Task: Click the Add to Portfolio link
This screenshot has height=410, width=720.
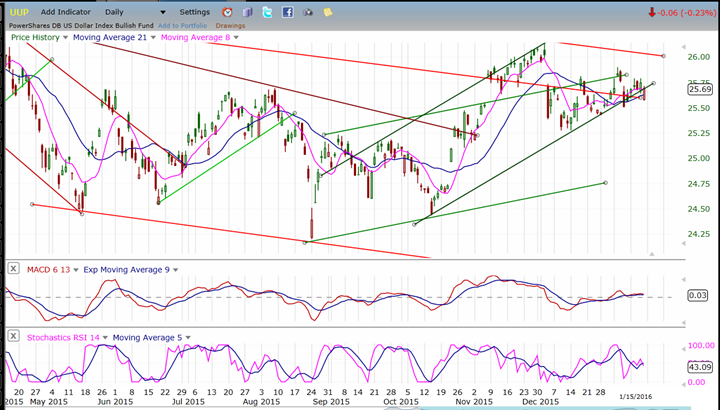Action: tap(183, 26)
